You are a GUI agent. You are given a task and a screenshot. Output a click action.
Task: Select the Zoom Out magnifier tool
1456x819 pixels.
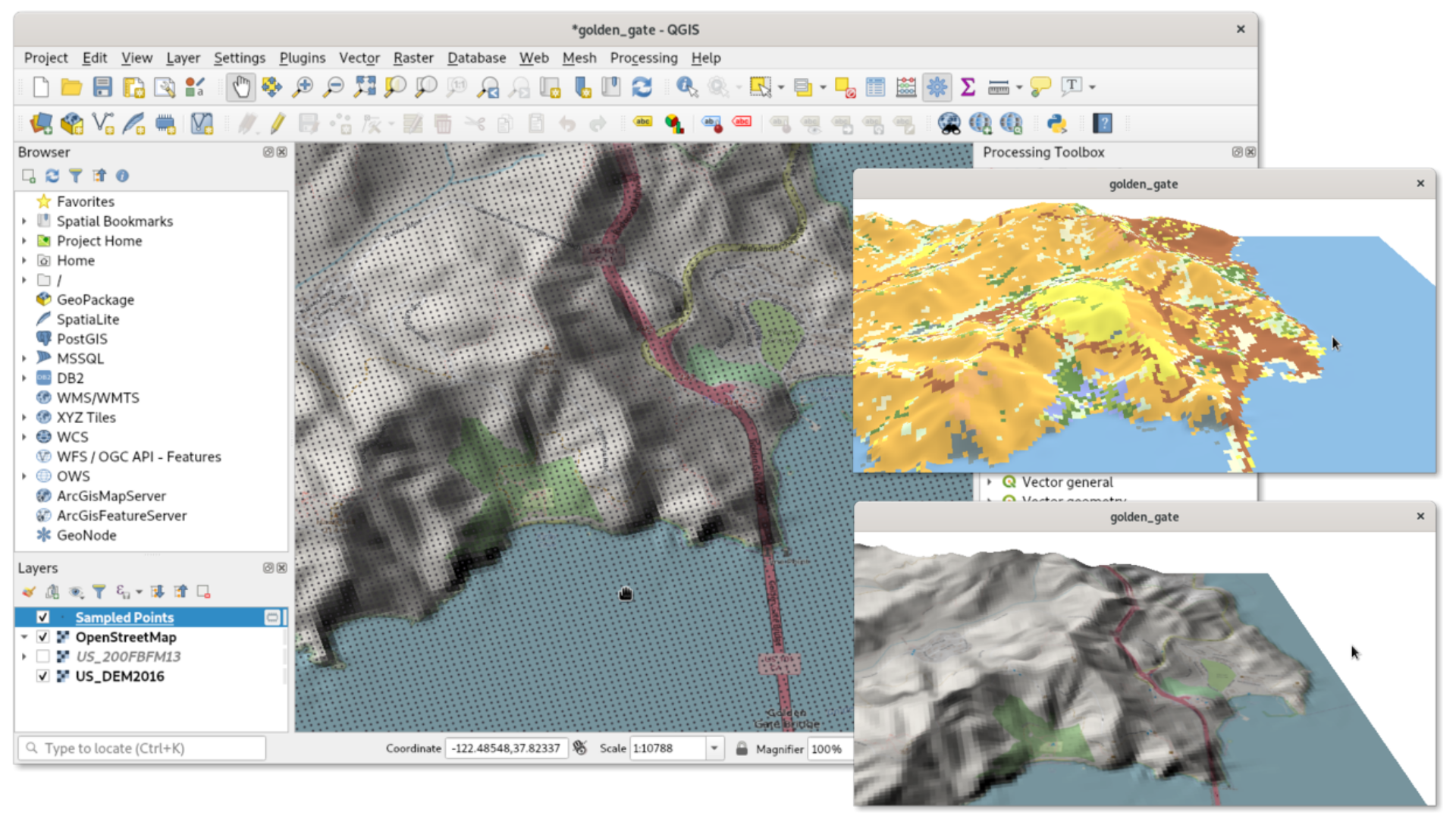coord(334,87)
